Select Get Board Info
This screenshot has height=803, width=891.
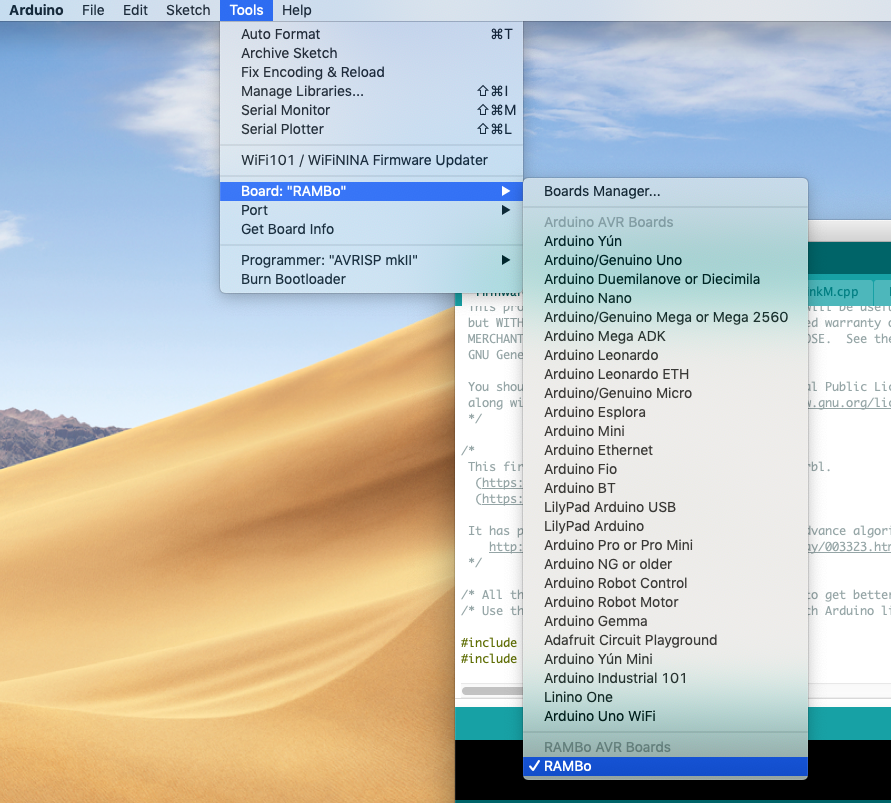coord(371,229)
